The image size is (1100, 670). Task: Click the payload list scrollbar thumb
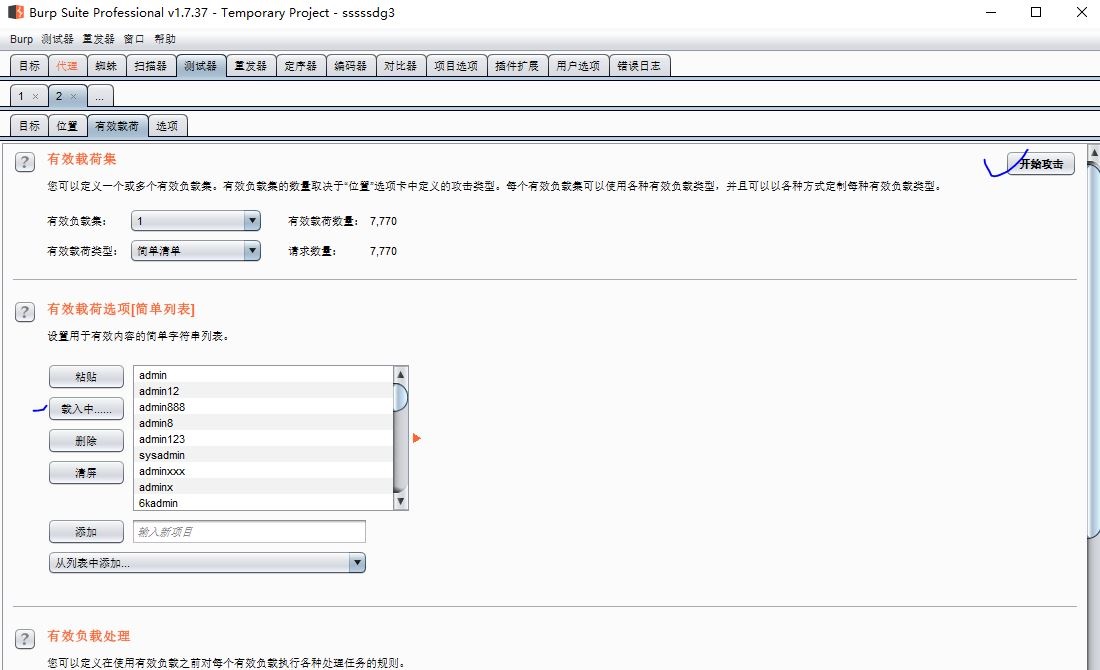(401, 397)
